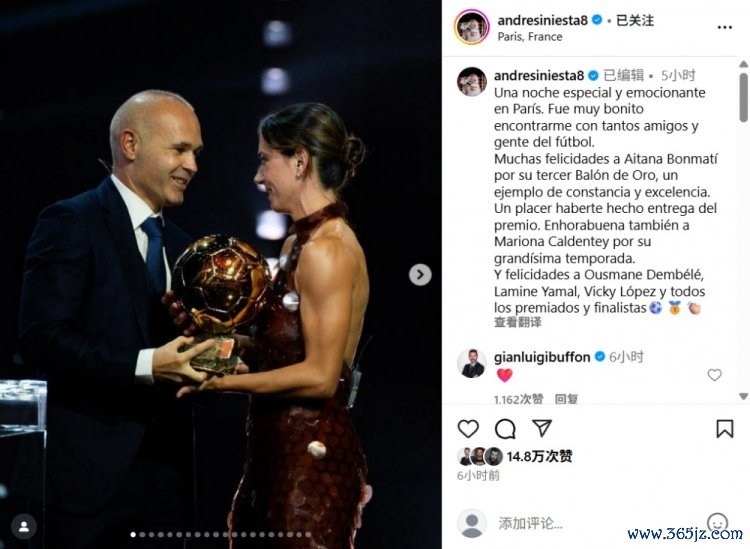Open the three-dot more options menu

725,27
